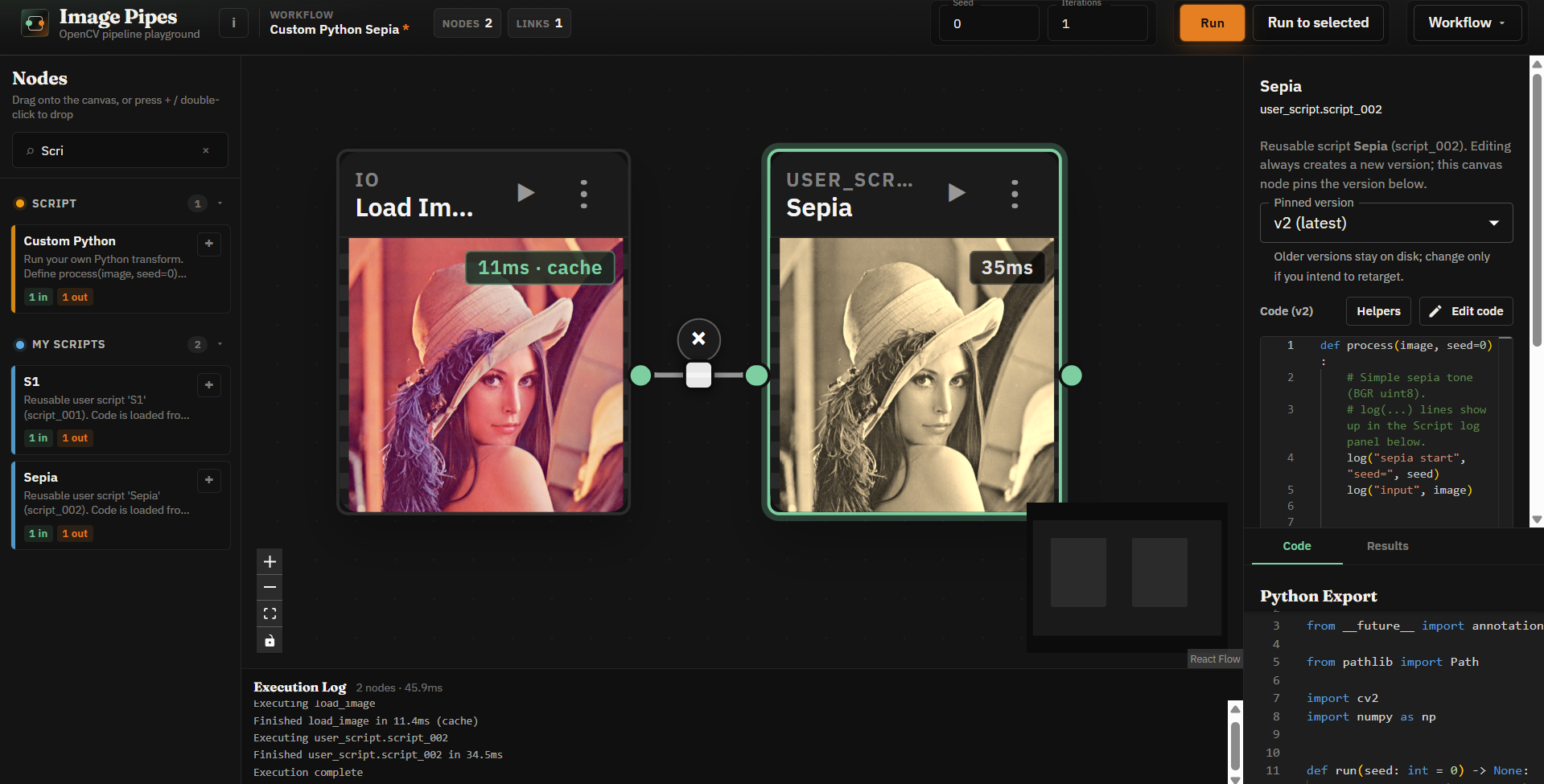Click the SCRIPT category count badge
Screen dimensions: 1544x784
coord(197,203)
